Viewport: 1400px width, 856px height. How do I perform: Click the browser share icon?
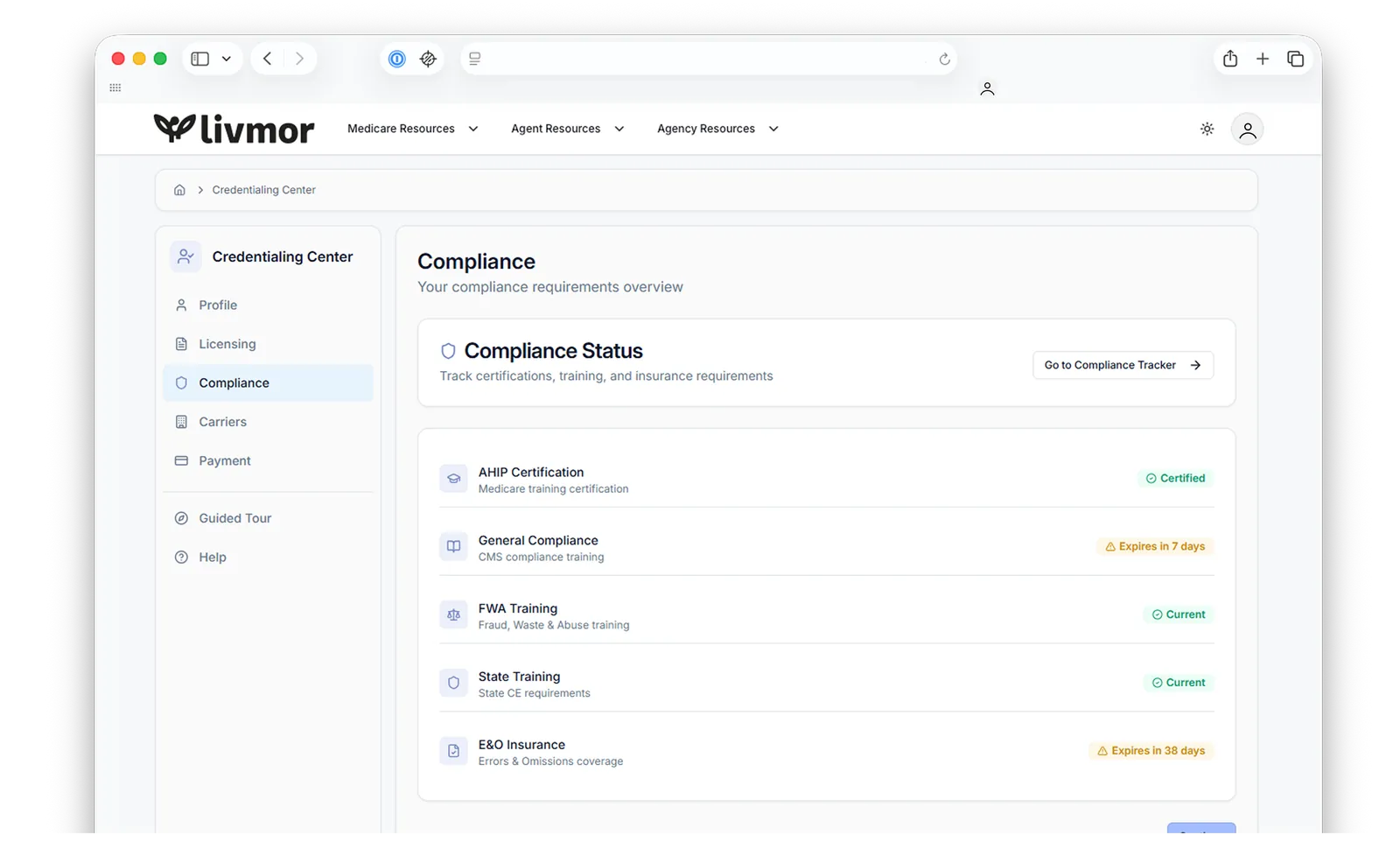pyautogui.click(x=1230, y=59)
